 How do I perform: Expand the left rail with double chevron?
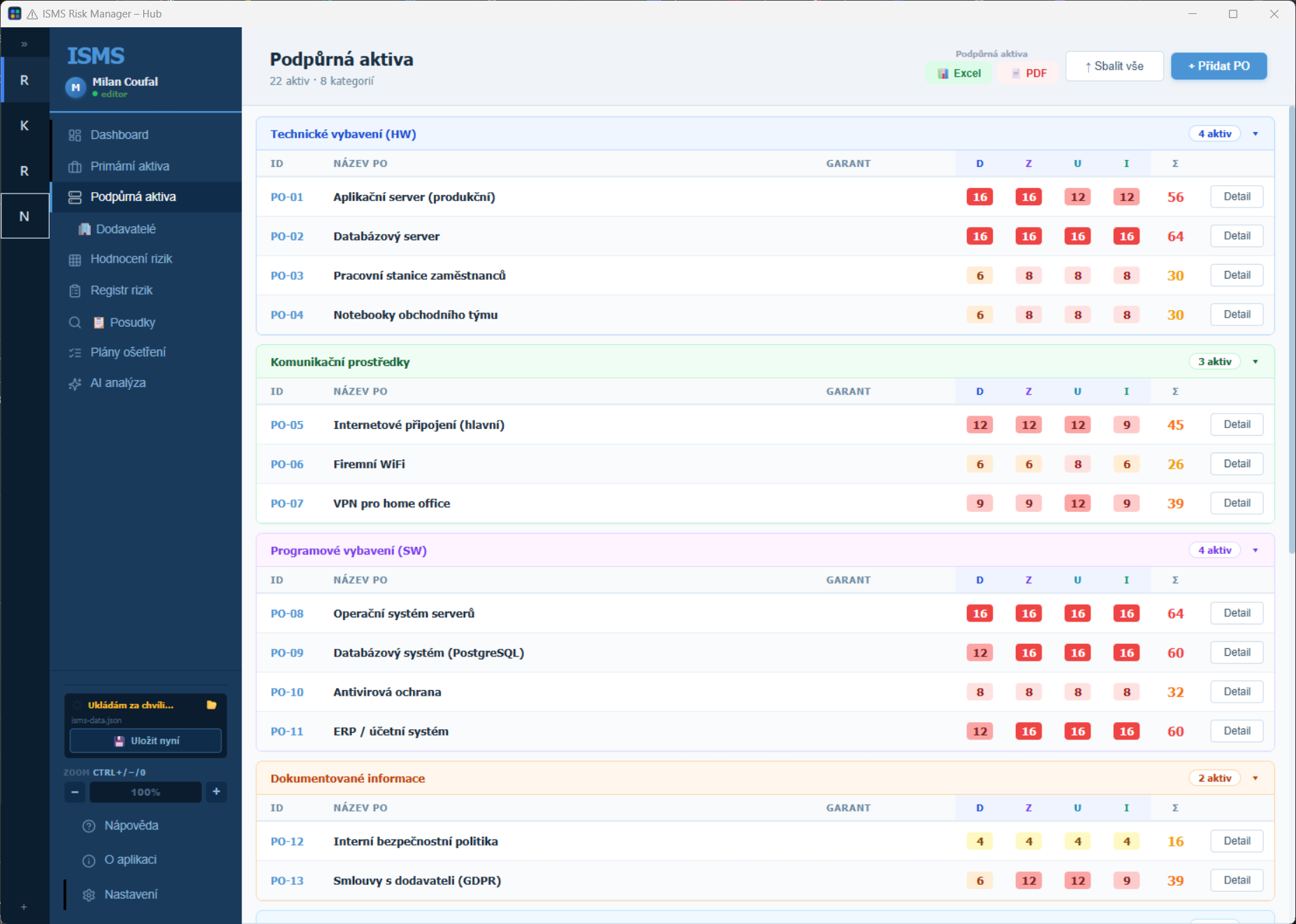(x=24, y=44)
